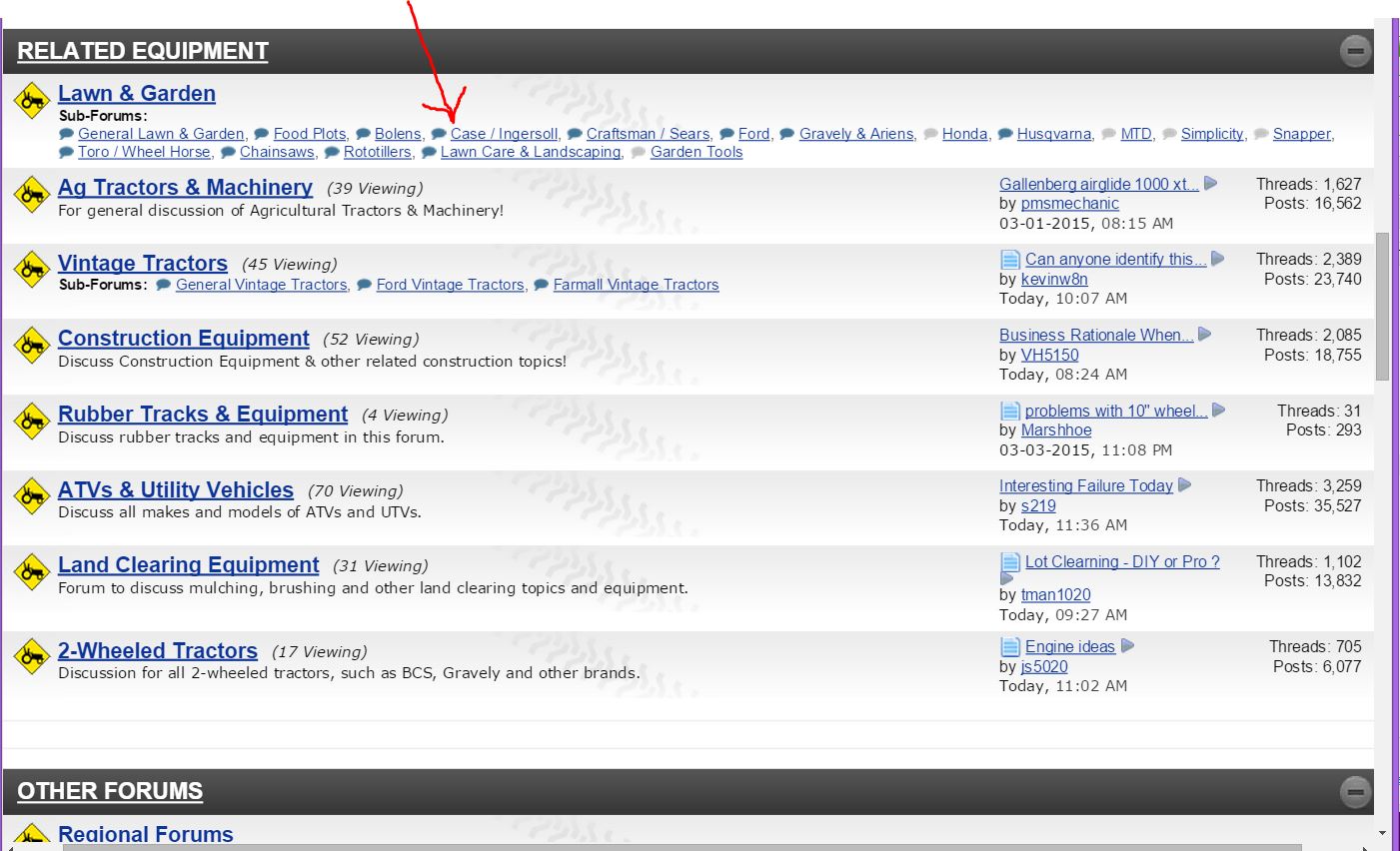Click the tractor icon beside Lawn & Garden
The height and width of the screenshot is (851, 1400).
coord(32,100)
